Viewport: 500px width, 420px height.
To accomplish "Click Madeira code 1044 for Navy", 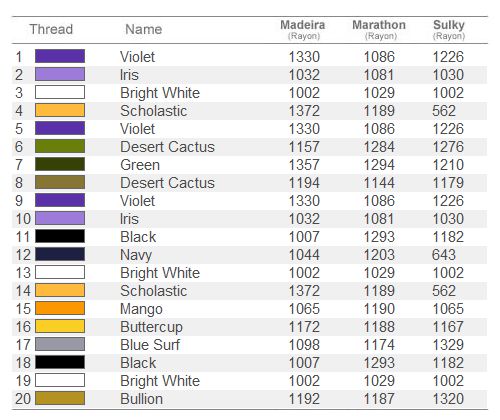I will point(304,255).
